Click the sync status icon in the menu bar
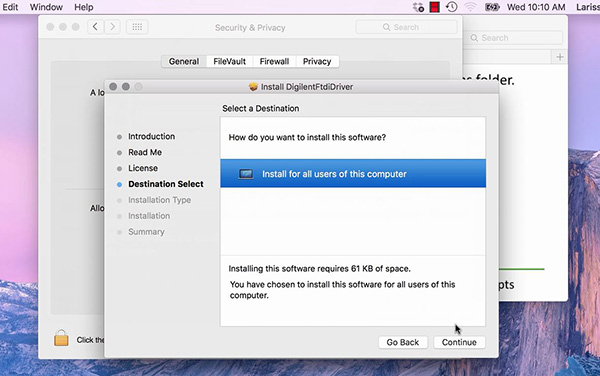Viewport: 600px width, 376px height. point(418,7)
